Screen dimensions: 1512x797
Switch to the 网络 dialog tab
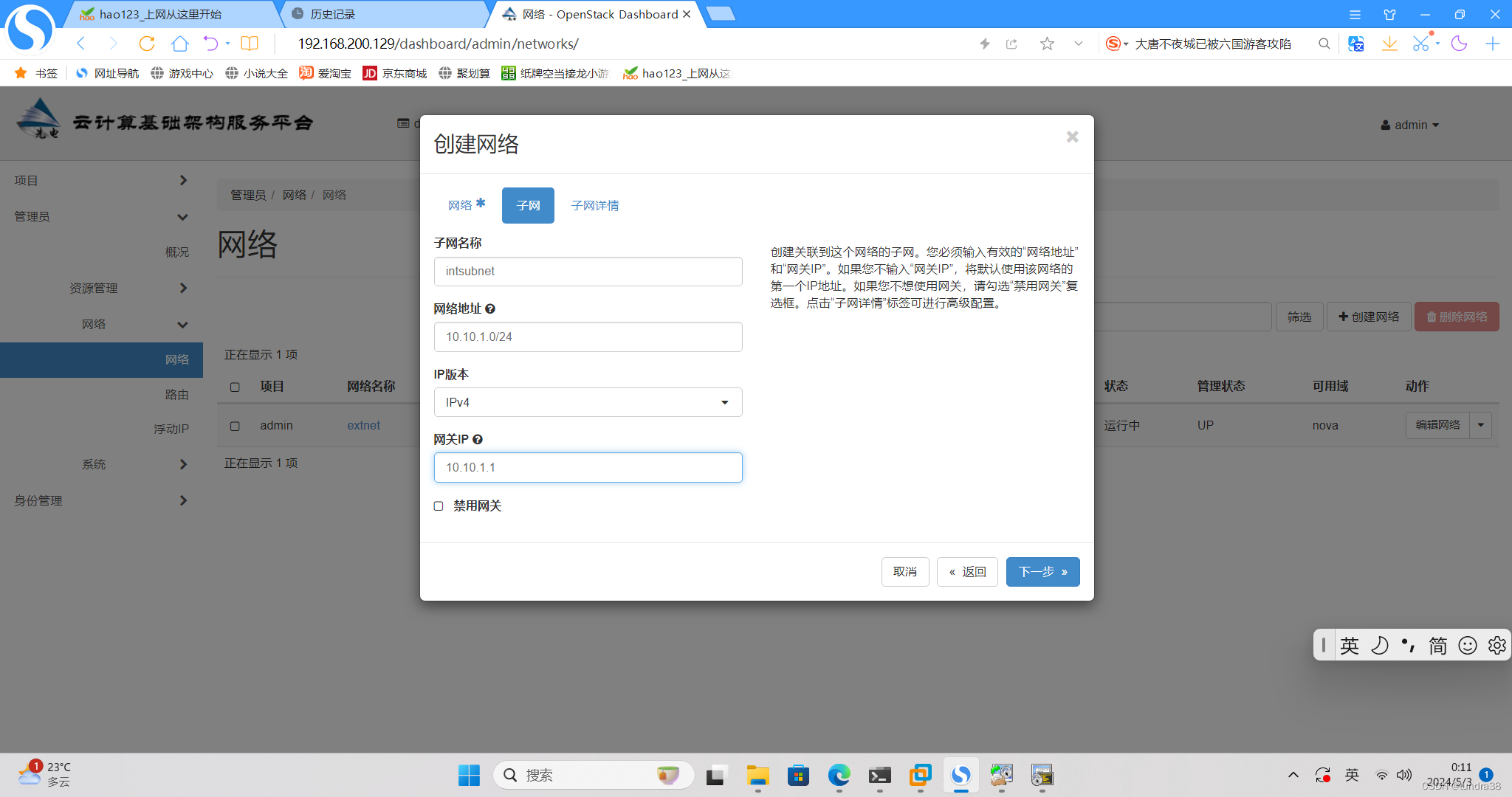(466, 205)
